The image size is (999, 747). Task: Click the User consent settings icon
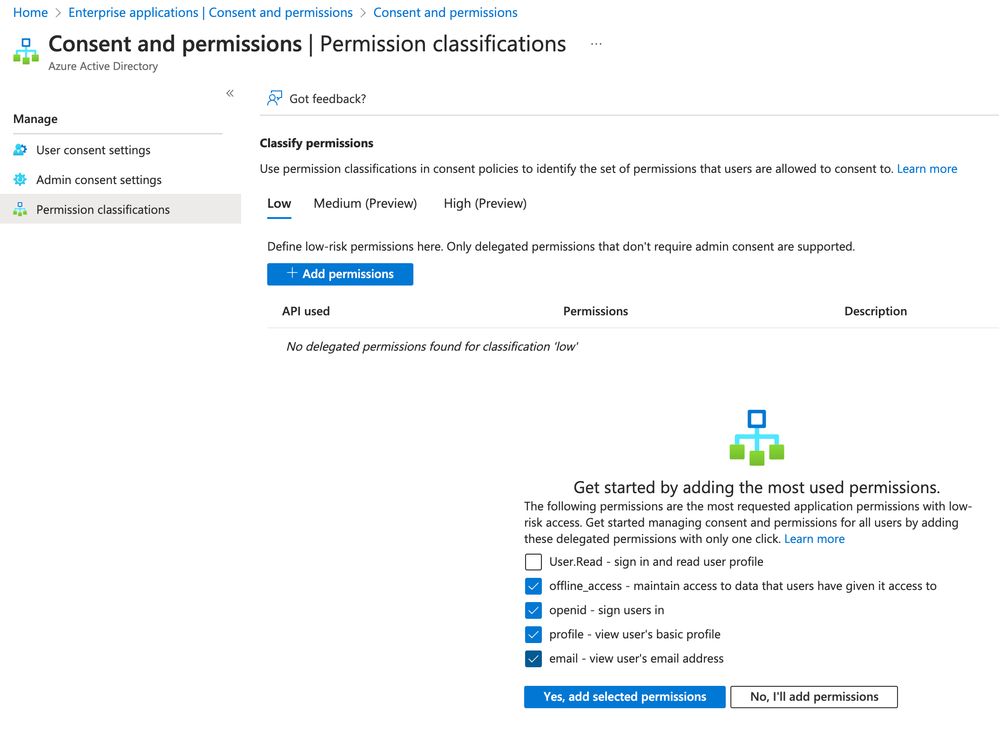pos(20,150)
